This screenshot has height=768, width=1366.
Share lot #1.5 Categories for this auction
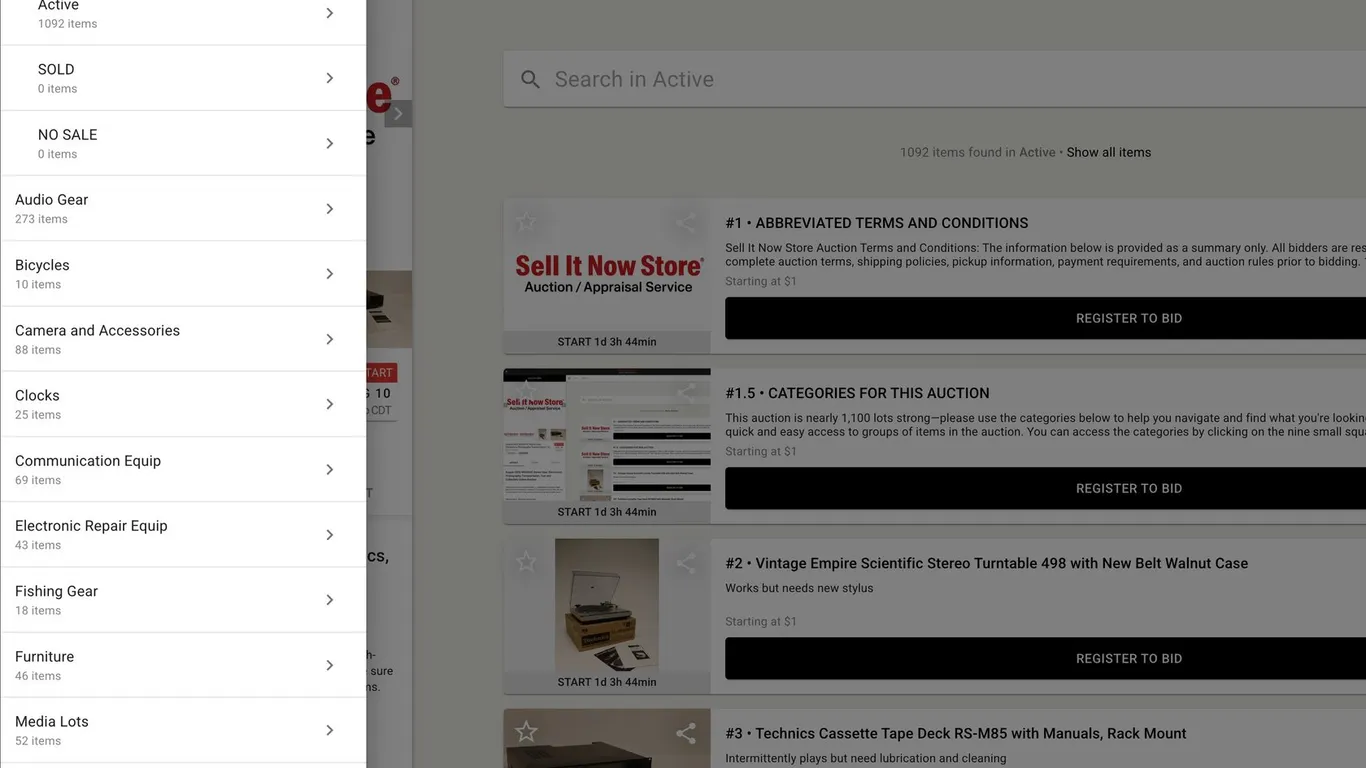(686, 393)
